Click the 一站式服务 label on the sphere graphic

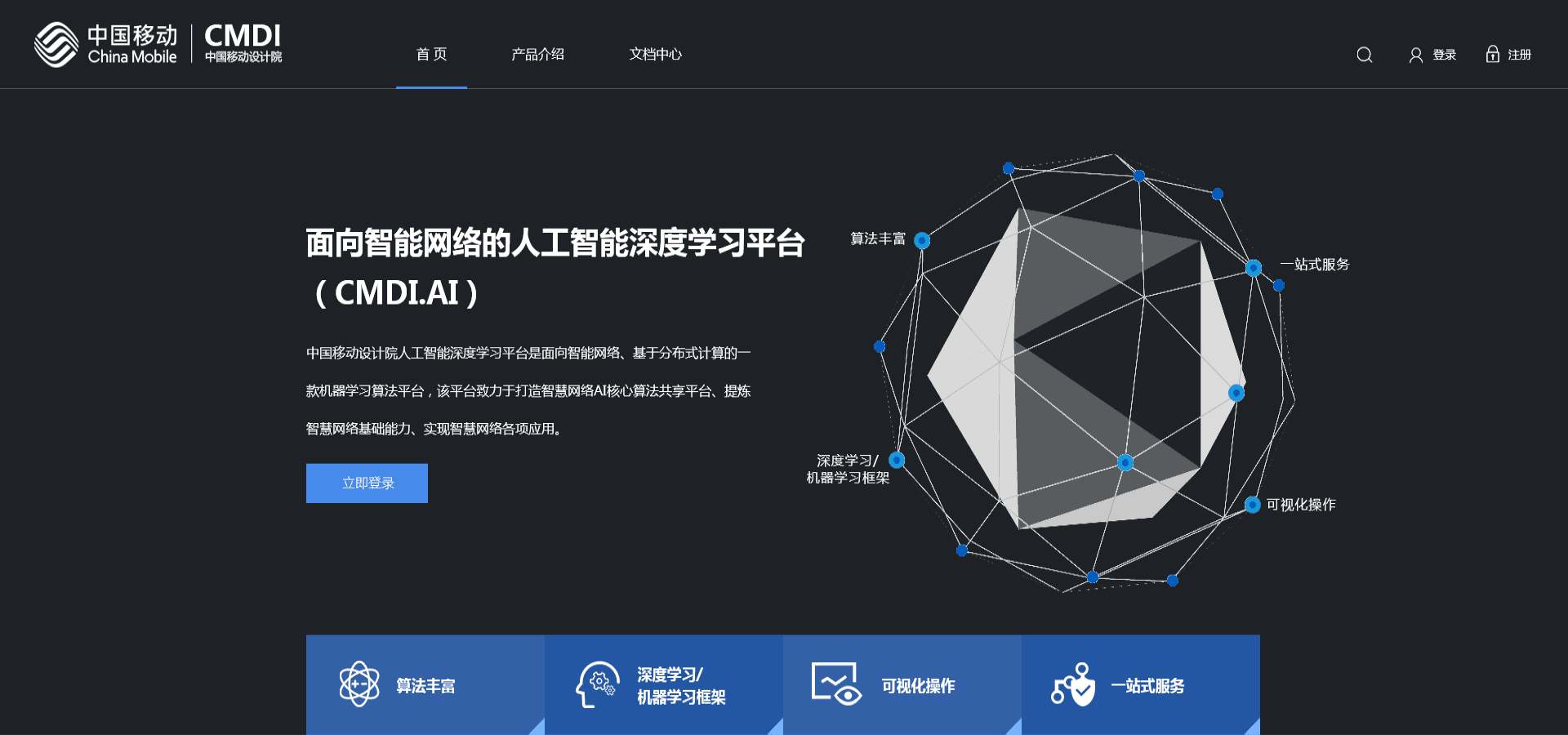(1315, 265)
